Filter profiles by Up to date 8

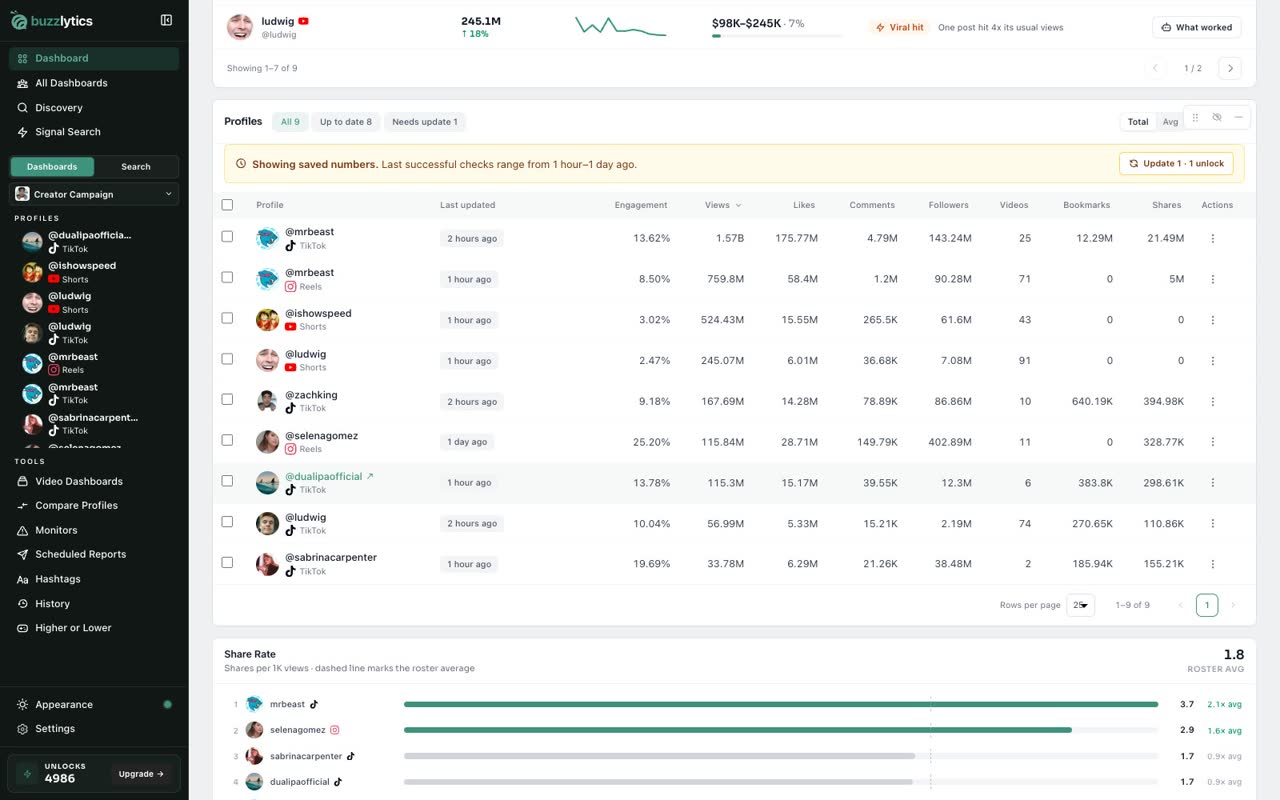(x=346, y=122)
